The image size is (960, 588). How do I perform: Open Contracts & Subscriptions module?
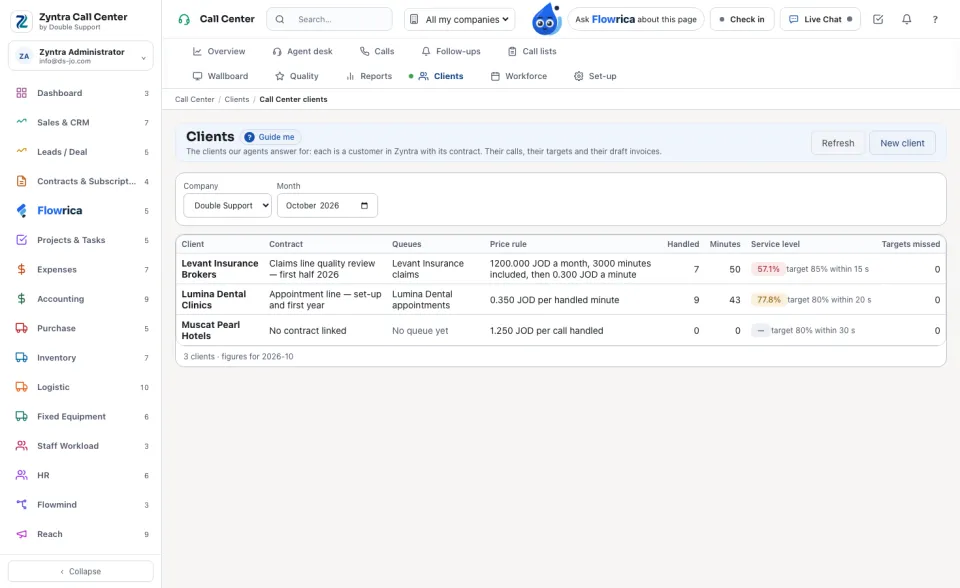pos(81,181)
